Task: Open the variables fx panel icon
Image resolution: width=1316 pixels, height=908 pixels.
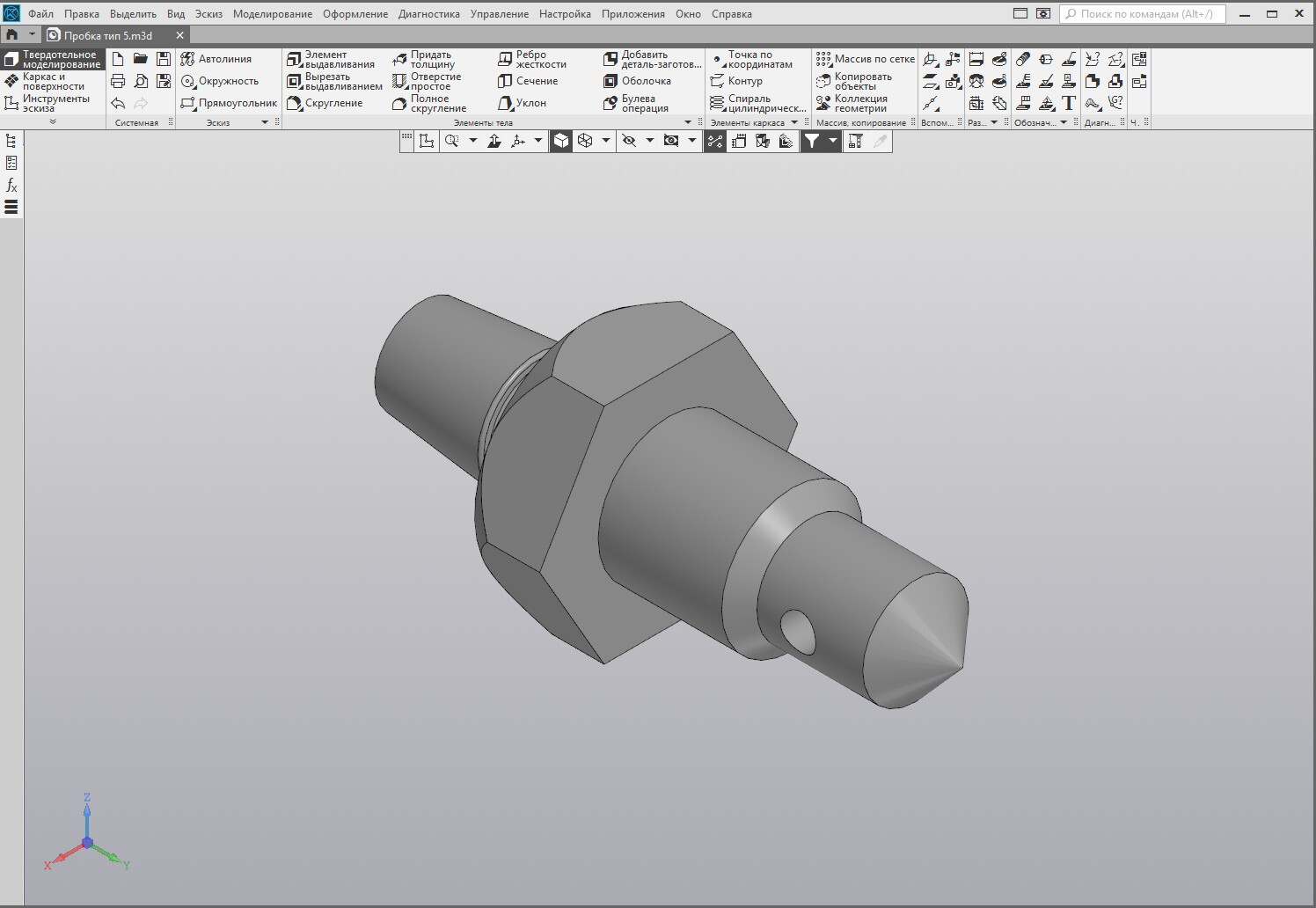Action: [x=11, y=185]
